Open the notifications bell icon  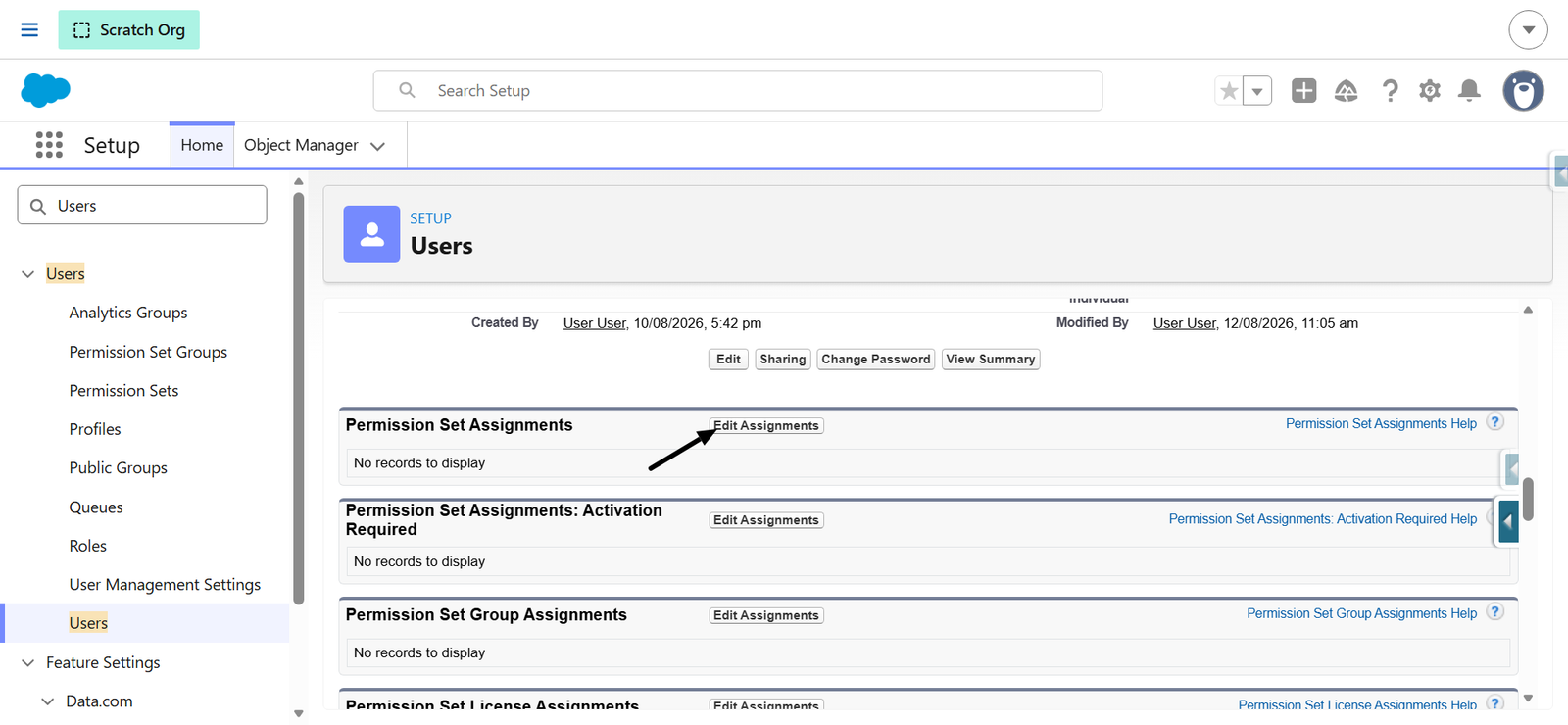coord(1469,91)
